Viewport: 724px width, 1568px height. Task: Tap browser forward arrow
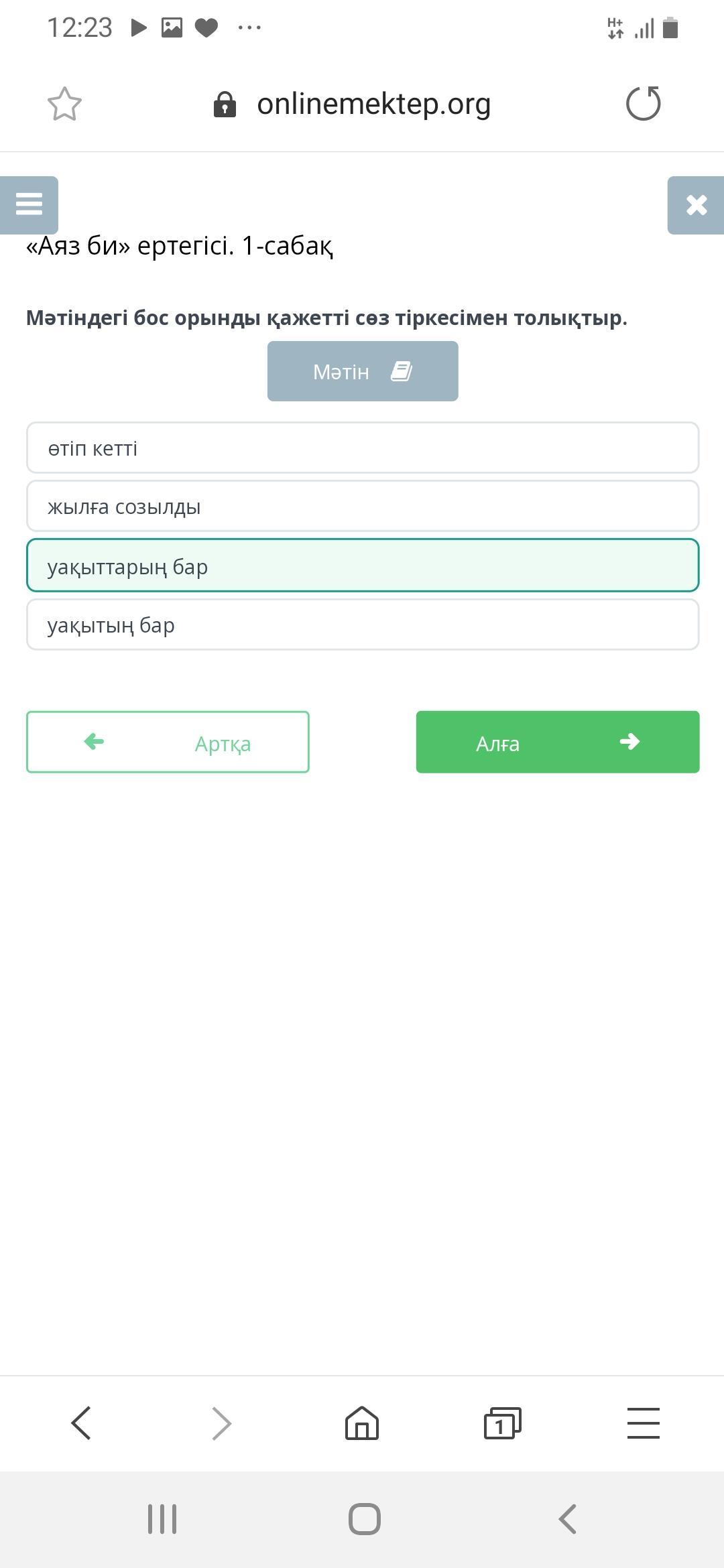coord(222,1423)
